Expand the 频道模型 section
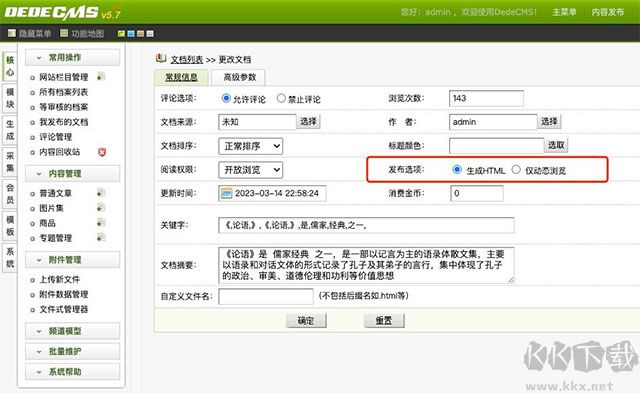This screenshot has width=640, height=393. pos(73,331)
